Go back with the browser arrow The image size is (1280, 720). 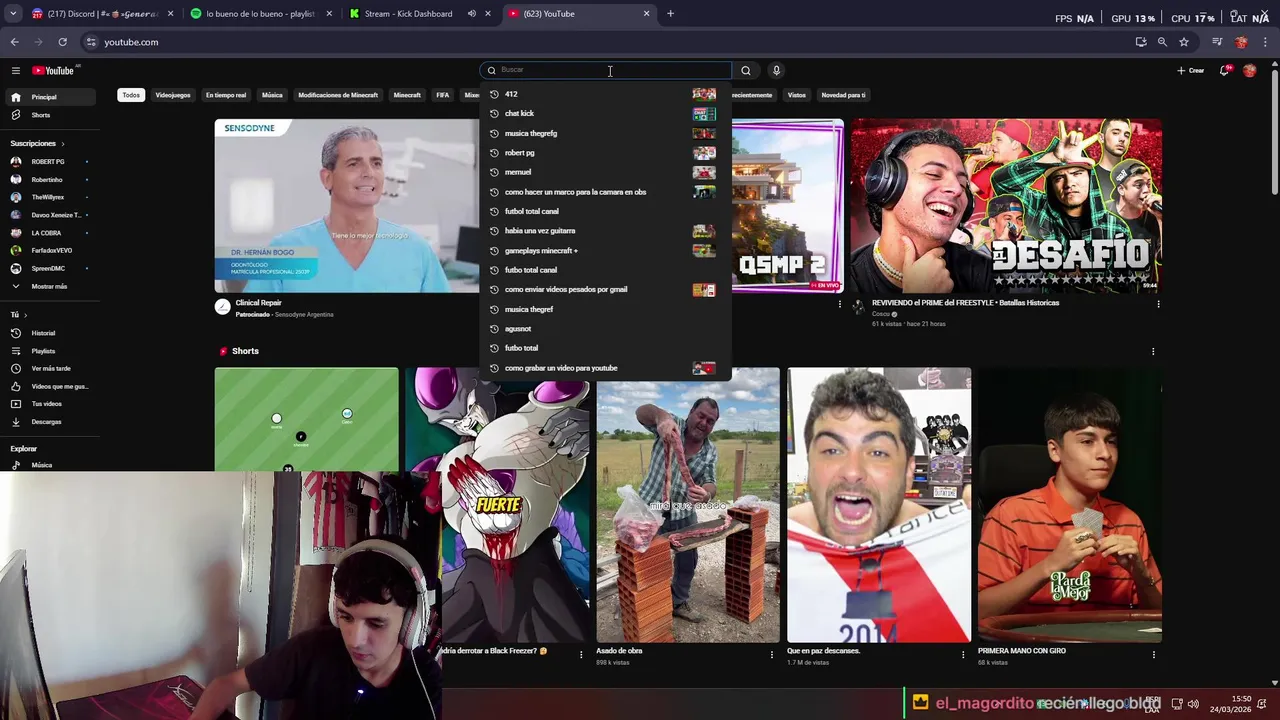[14, 42]
